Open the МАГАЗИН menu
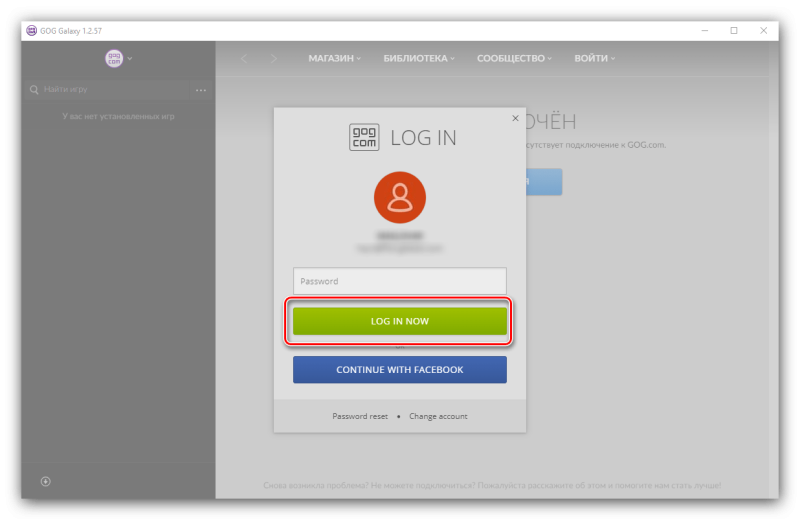This screenshot has width=800, height=520. [x=334, y=58]
